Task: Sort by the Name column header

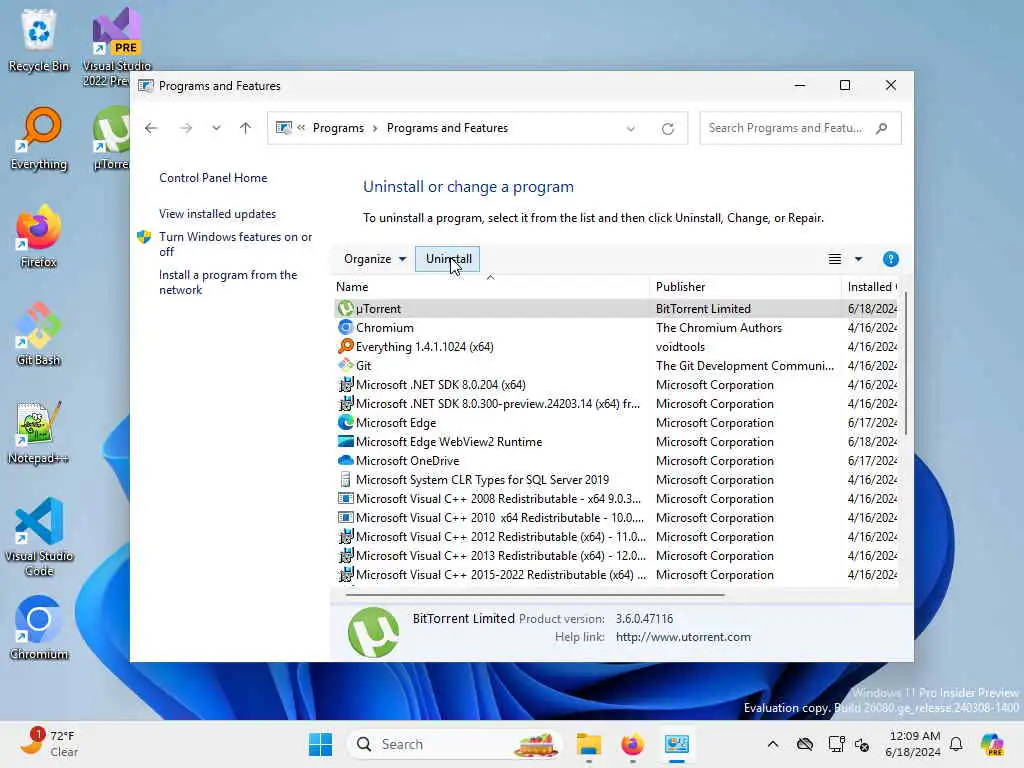Action: pyautogui.click(x=490, y=287)
